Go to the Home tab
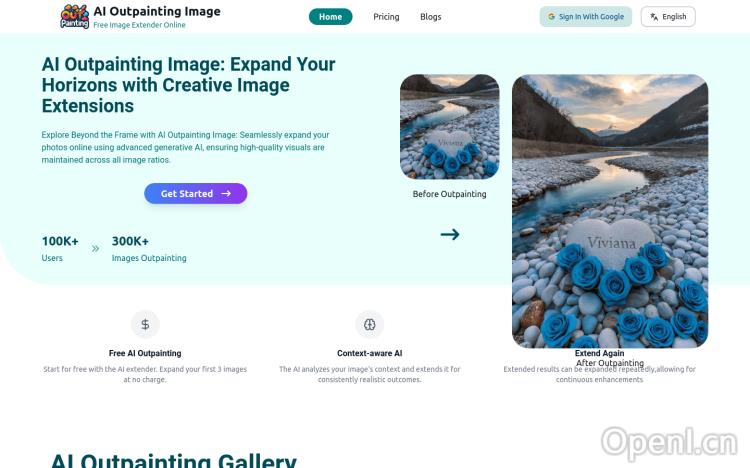 tap(331, 17)
